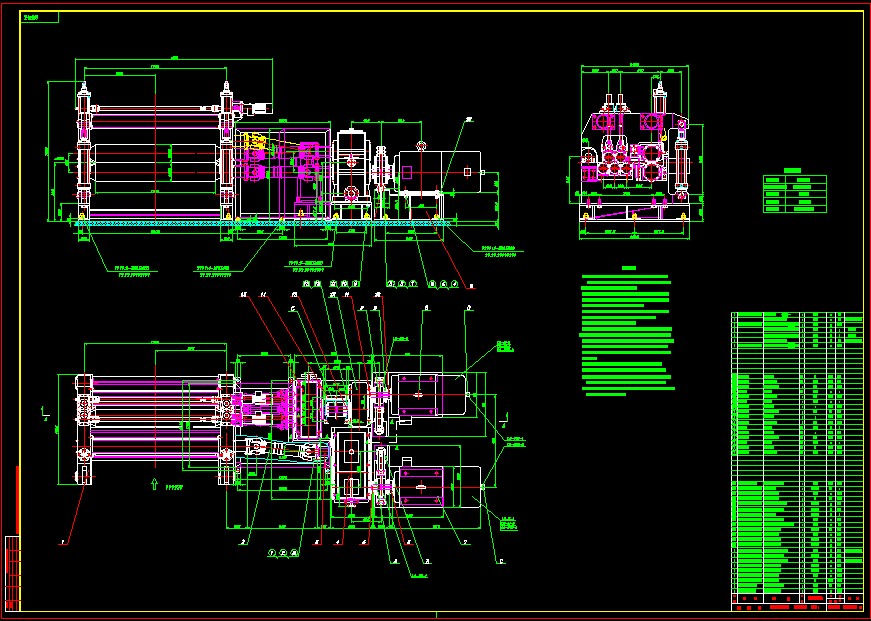Click the cyan foundation base strip
Image resolution: width=871 pixels, height=621 pixels.
coord(262,223)
